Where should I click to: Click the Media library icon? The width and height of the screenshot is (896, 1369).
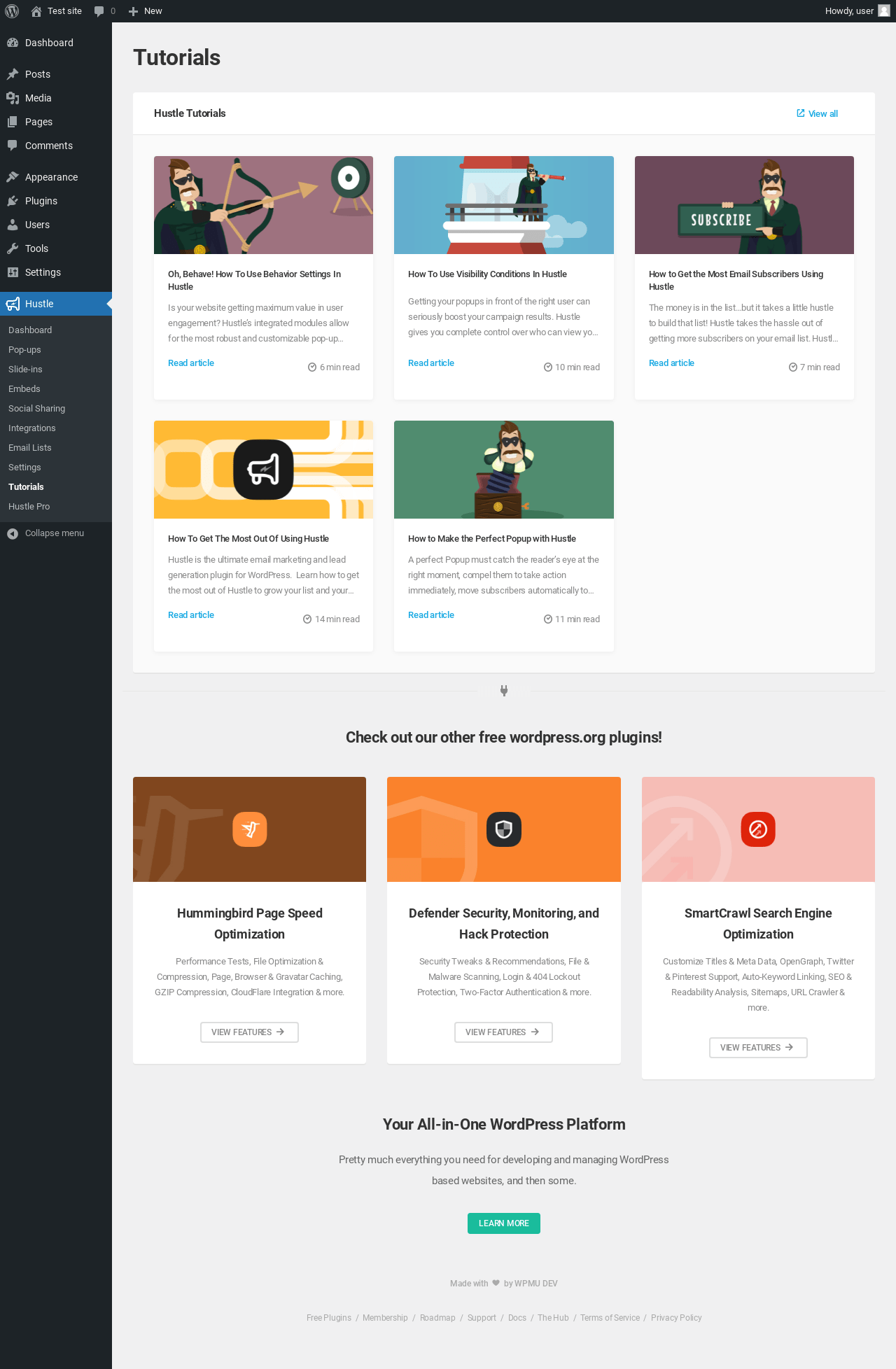coord(13,98)
